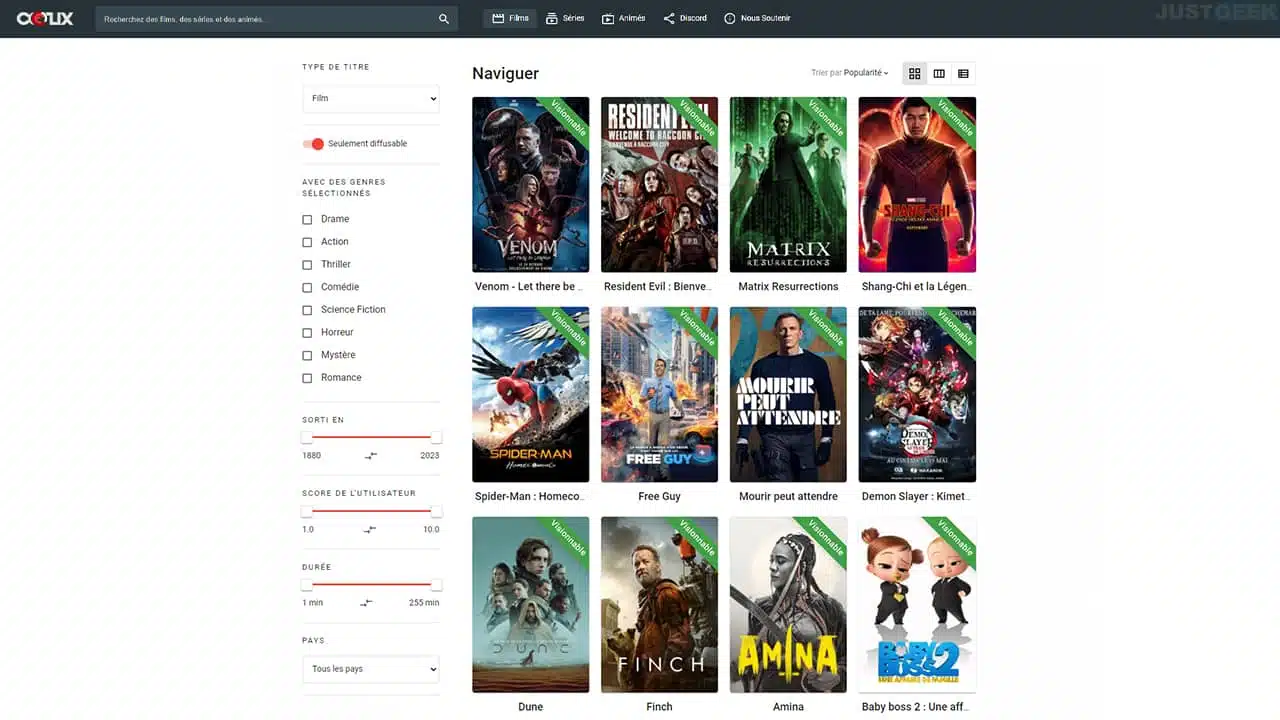Check the Horreur genre box
Viewport: 1280px width, 720px height.
click(307, 332)
